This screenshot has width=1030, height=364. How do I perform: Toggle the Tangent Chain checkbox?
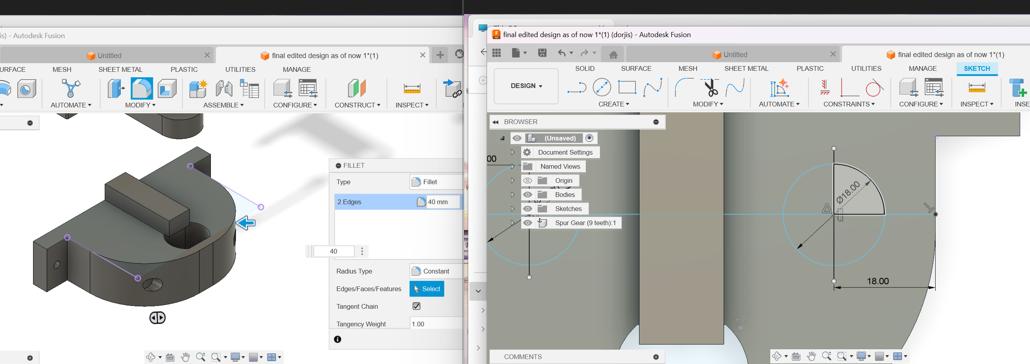point(416,306)
